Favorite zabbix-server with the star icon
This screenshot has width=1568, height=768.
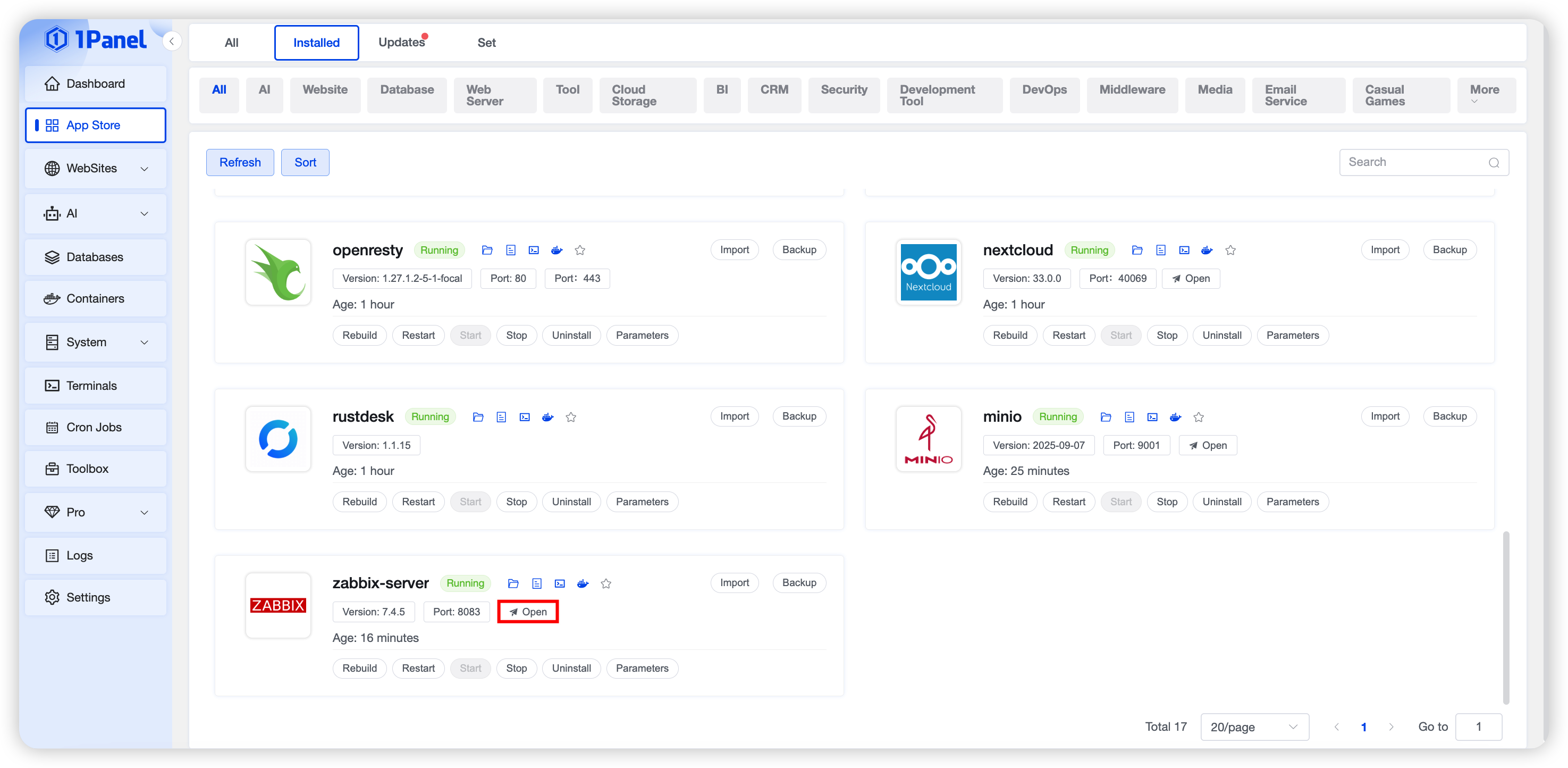tap(606, 583)
